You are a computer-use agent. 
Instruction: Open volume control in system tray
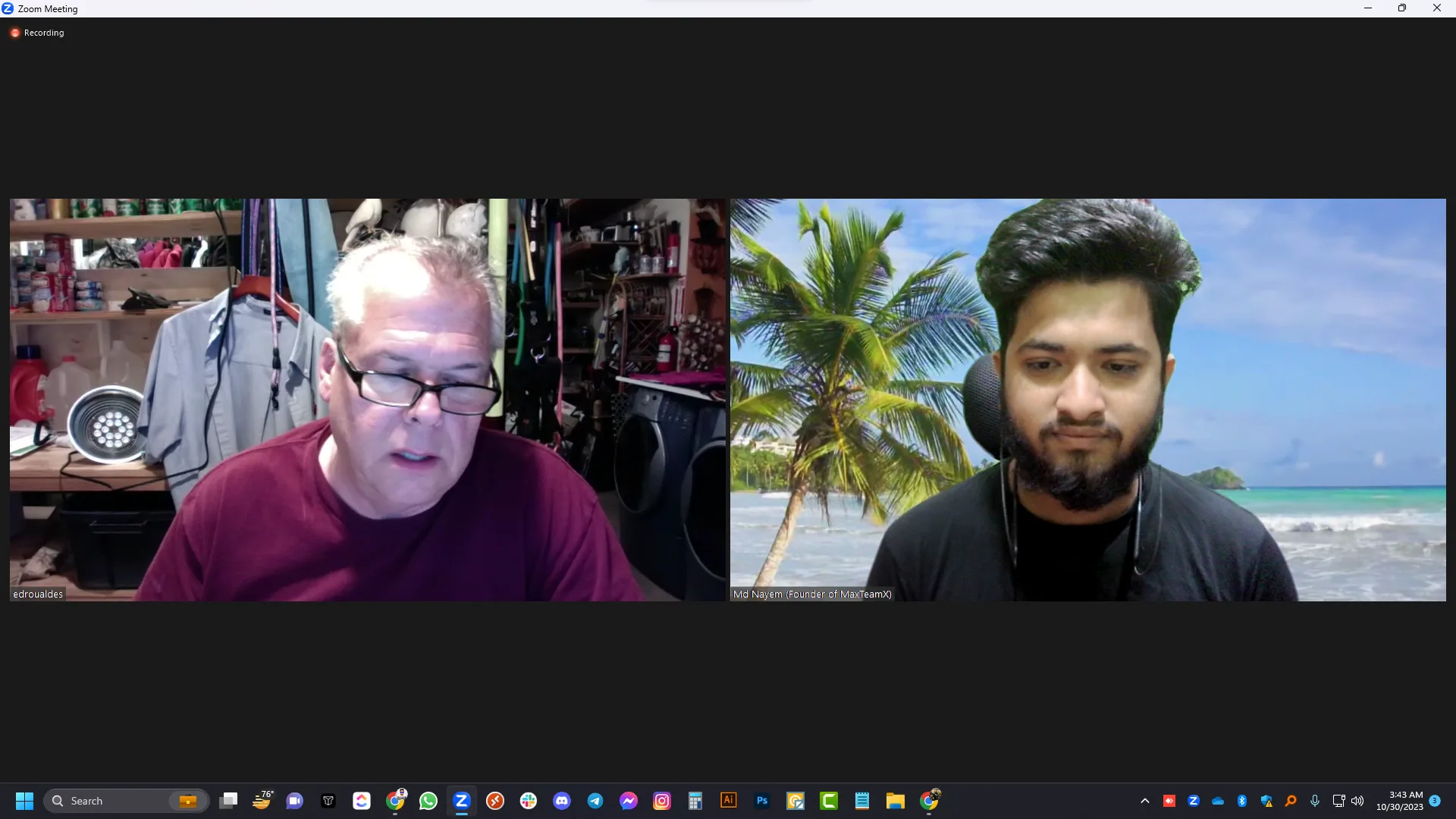[x=1357, y=801]
